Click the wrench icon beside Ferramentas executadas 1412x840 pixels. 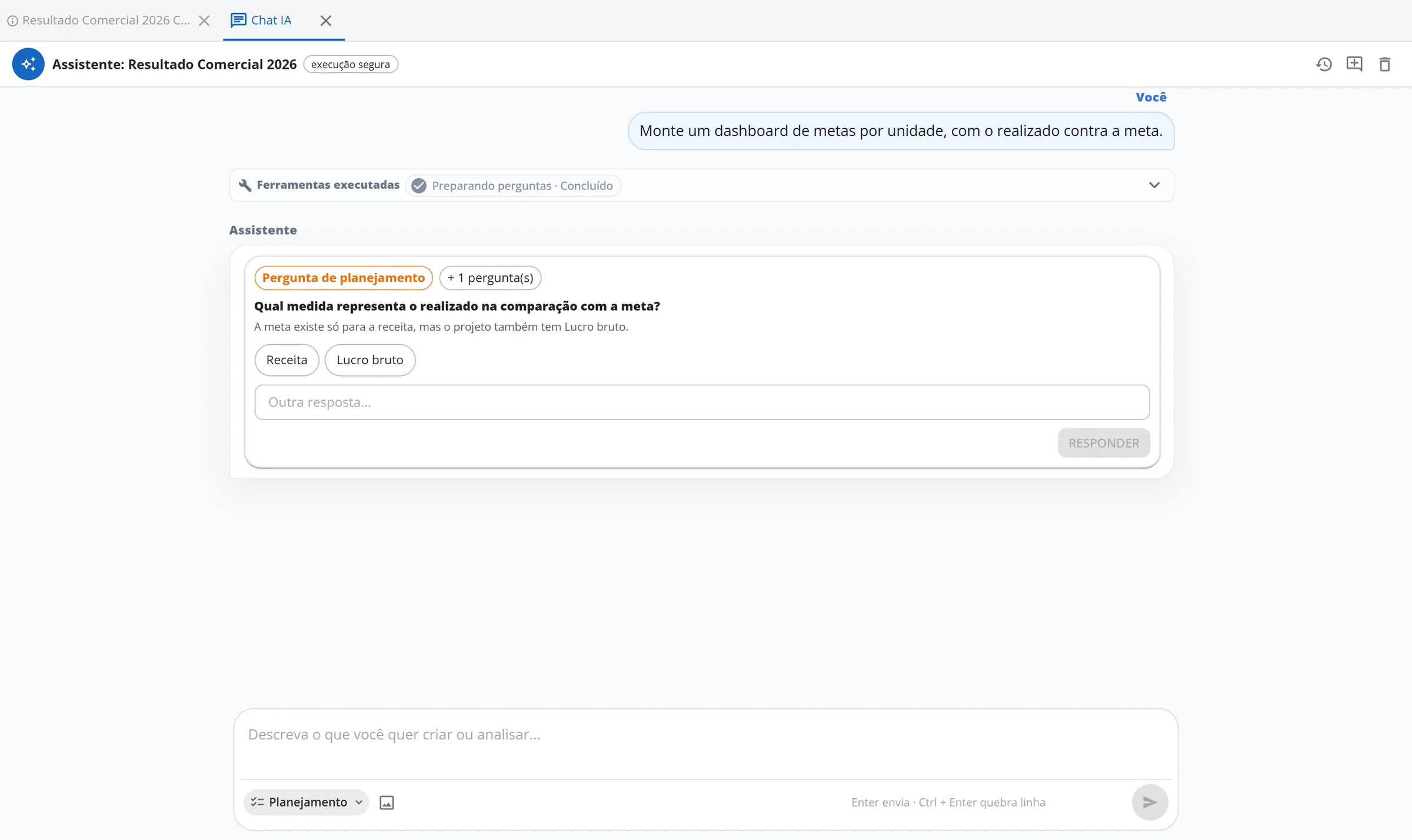[x=245, y=185]
